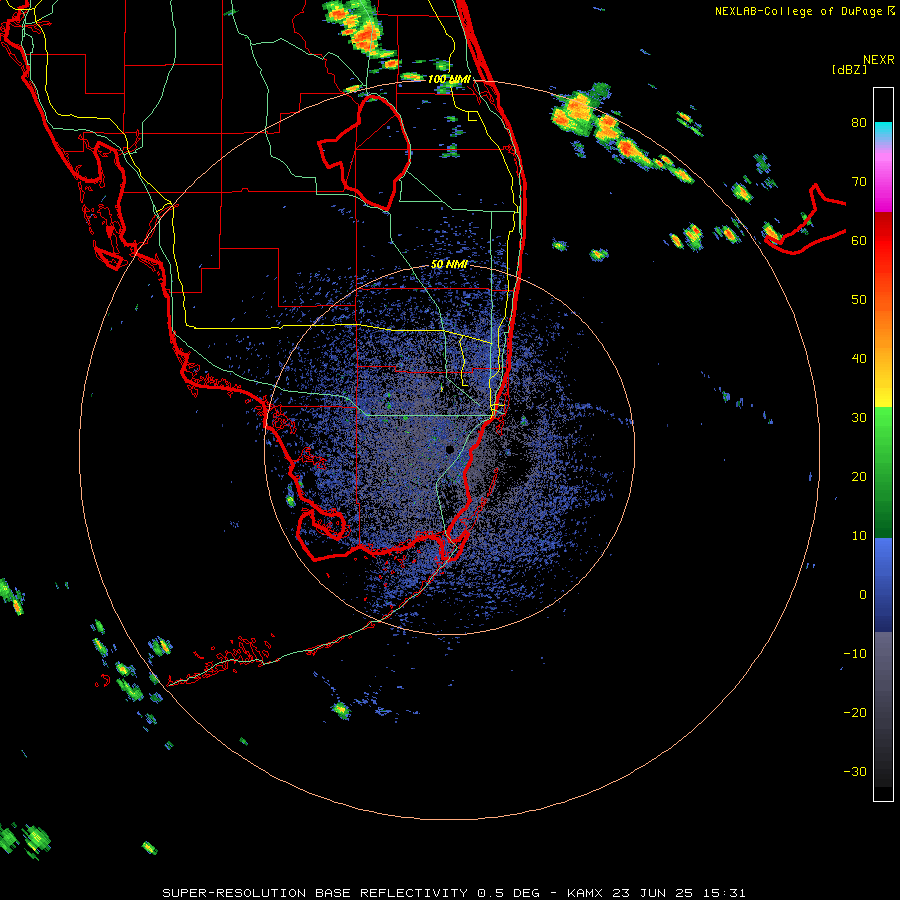Click the -20 value on the dBZ scale
Image resolution: width=900 pixels, height=900 pixels.
point(855,713)
